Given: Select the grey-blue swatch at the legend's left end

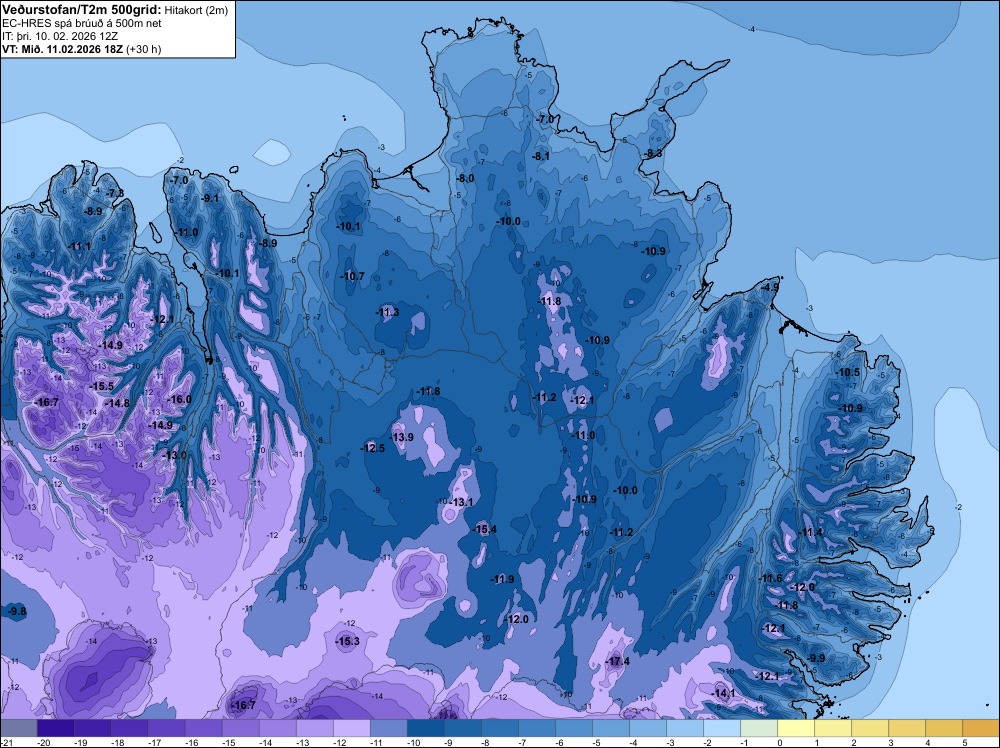Looking at the screenshot, I should (19, 728).
